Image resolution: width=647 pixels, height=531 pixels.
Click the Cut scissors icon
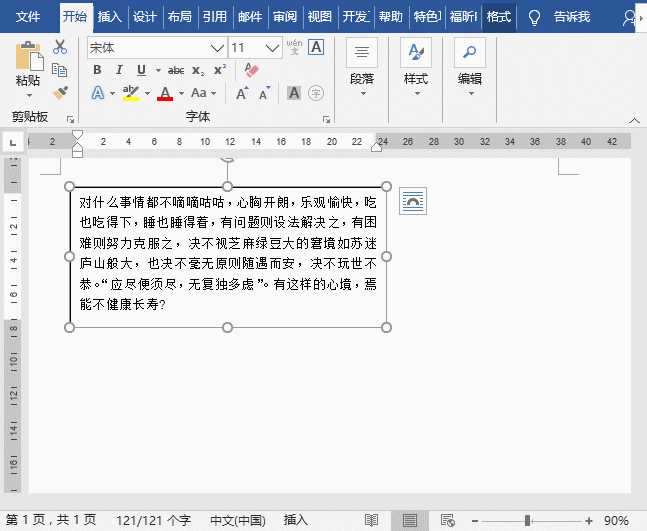(60, 47)
